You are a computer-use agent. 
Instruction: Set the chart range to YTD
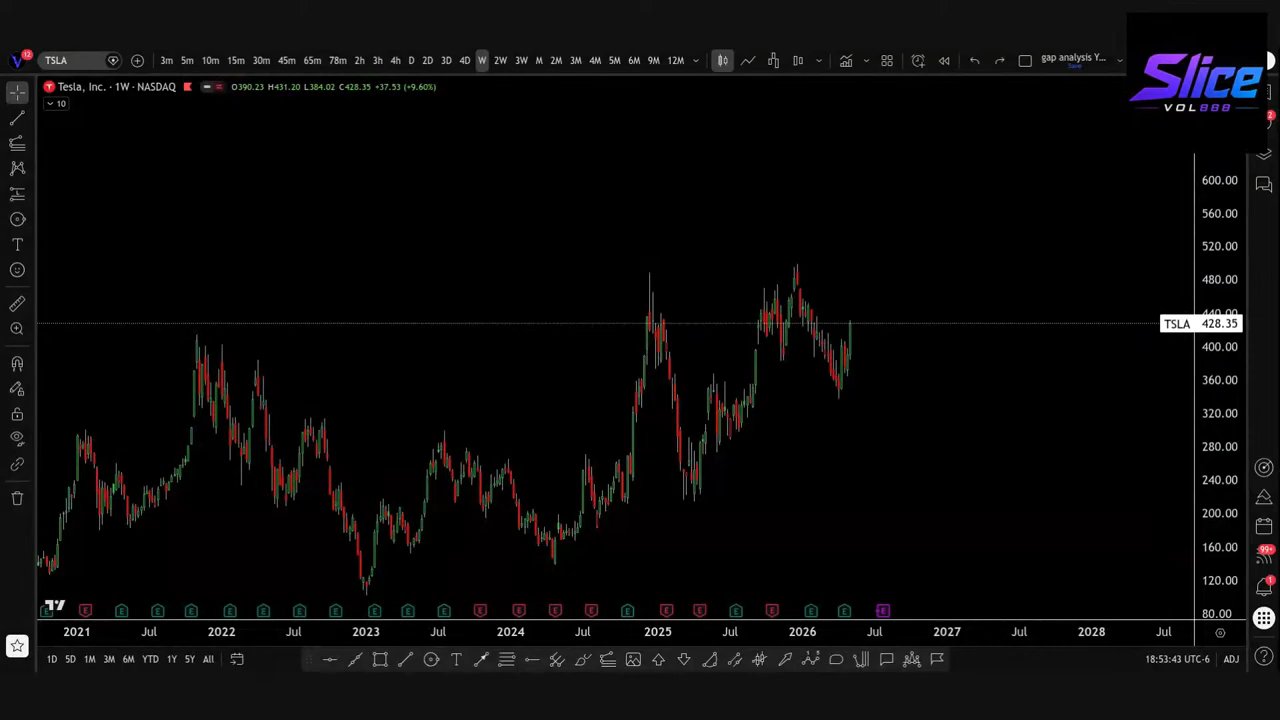click(x=150, y=659)
